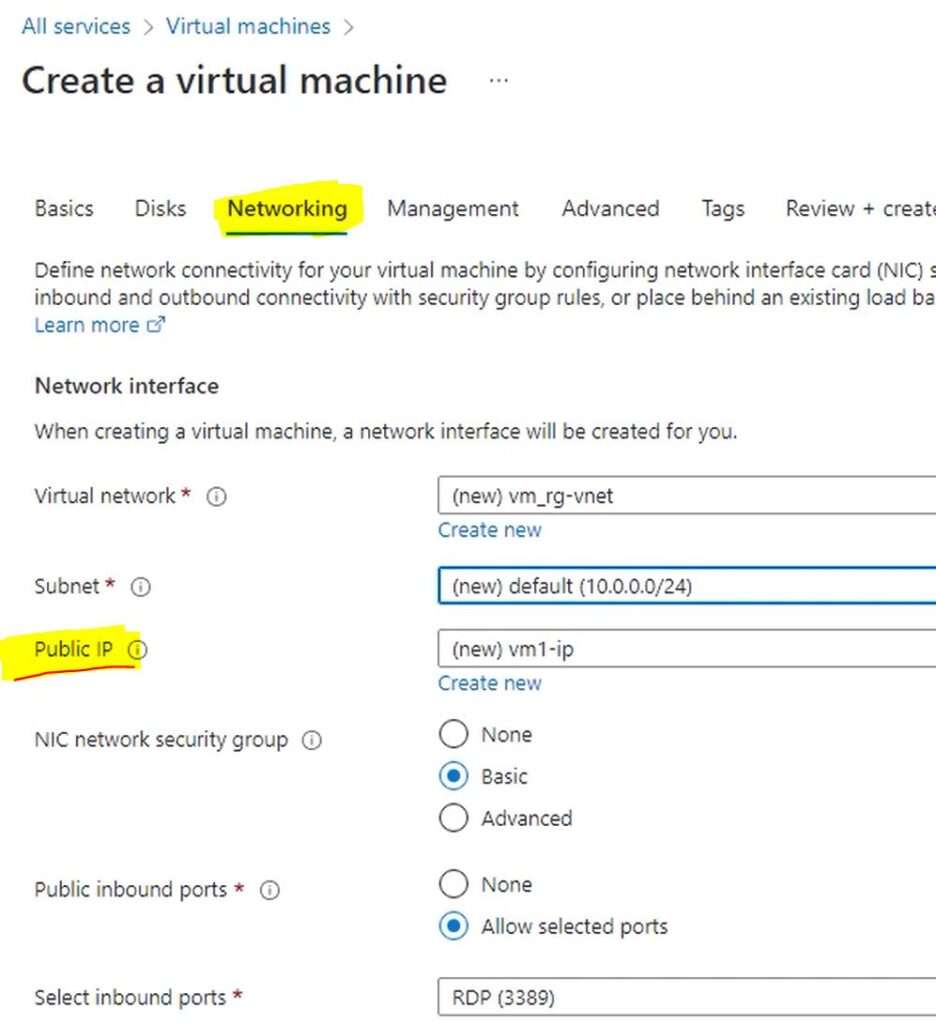Navigate to Virtual machines via breadcrumb
This screenshot has height=1024, width=936.
tap(248, 26)
